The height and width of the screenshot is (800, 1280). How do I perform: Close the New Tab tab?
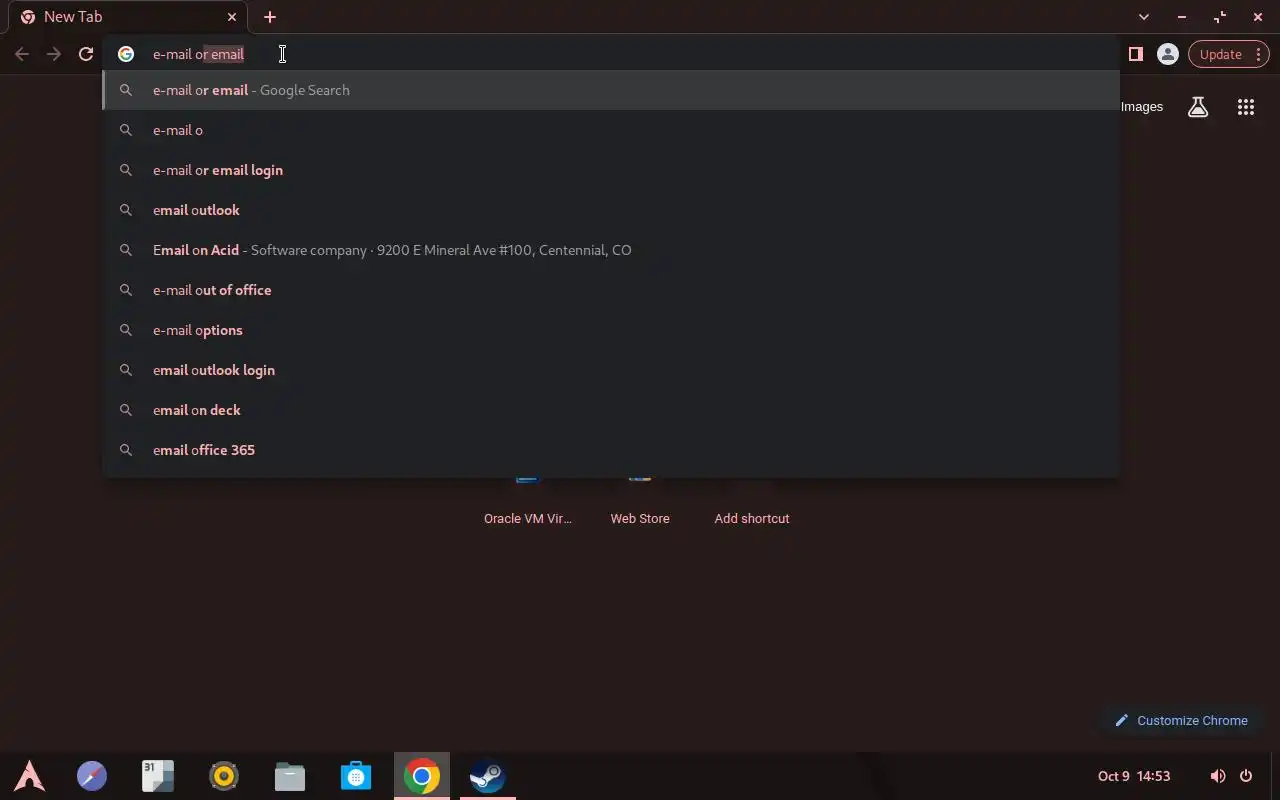(x=232, y=17)
